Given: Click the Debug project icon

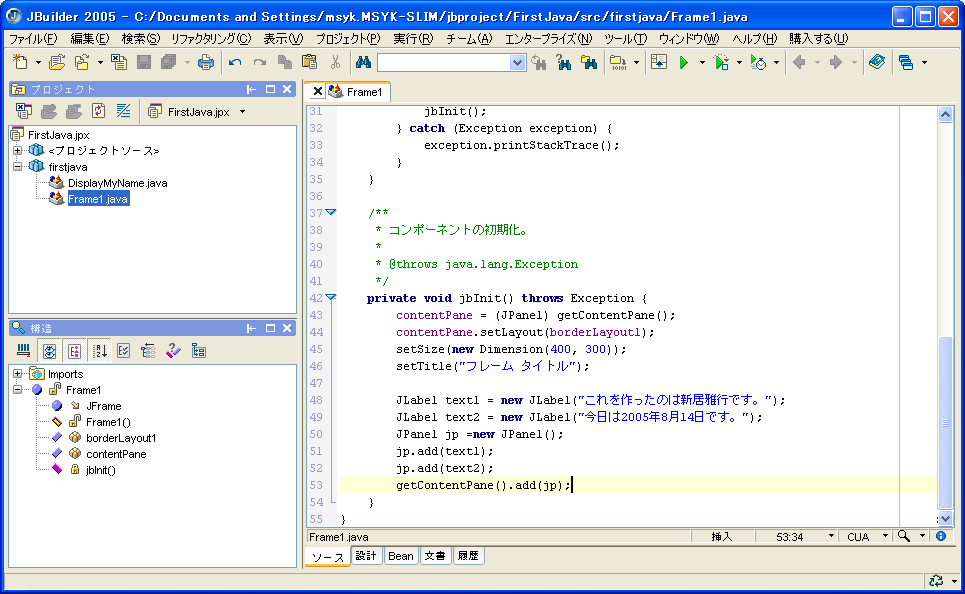Looking at the screenshot, I should pyautogui.click(x=722, y=62).
